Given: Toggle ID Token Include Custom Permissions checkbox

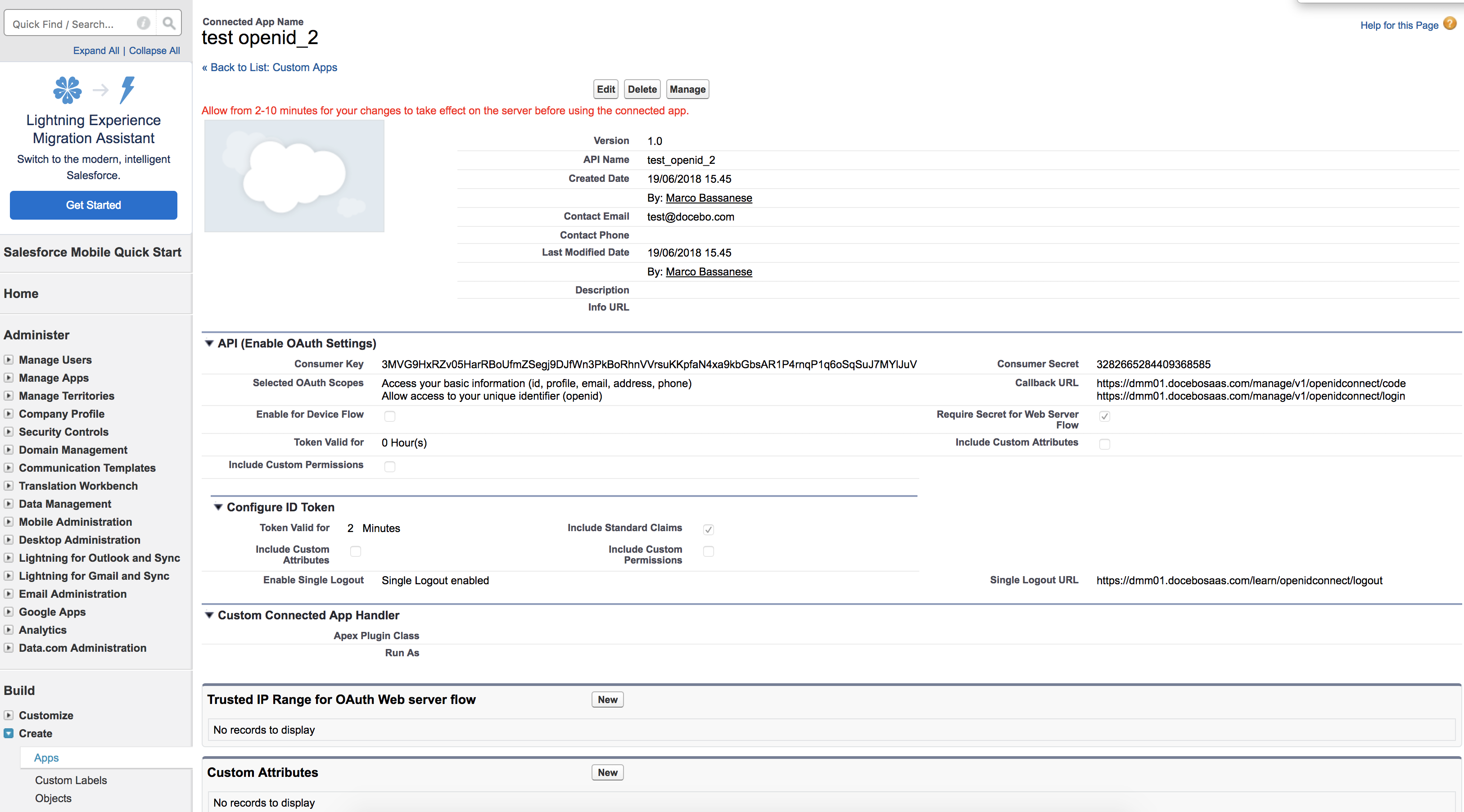Looking at the screenshot, I should coord(709,552).
